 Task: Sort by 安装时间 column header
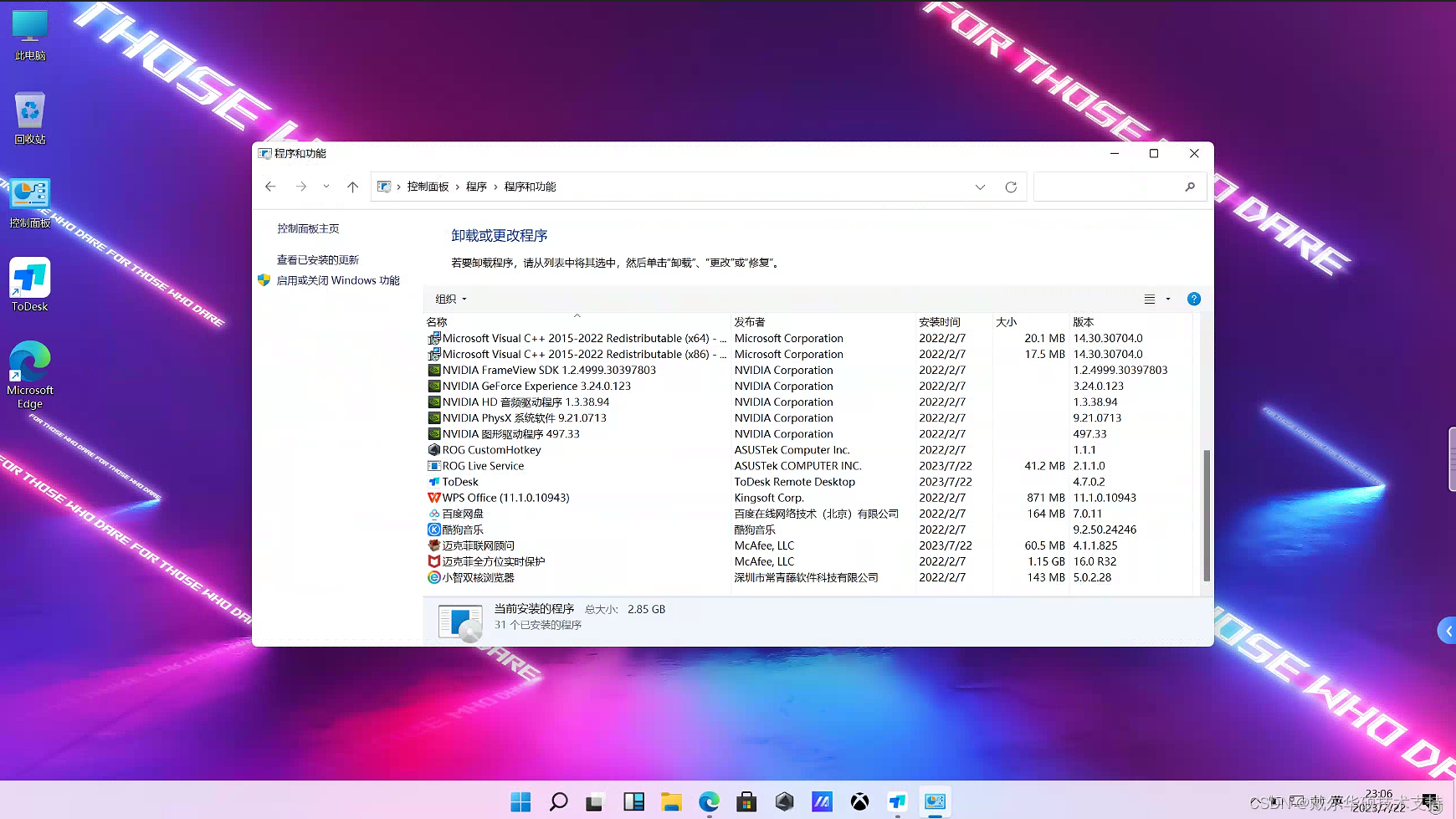pos(954,321)
